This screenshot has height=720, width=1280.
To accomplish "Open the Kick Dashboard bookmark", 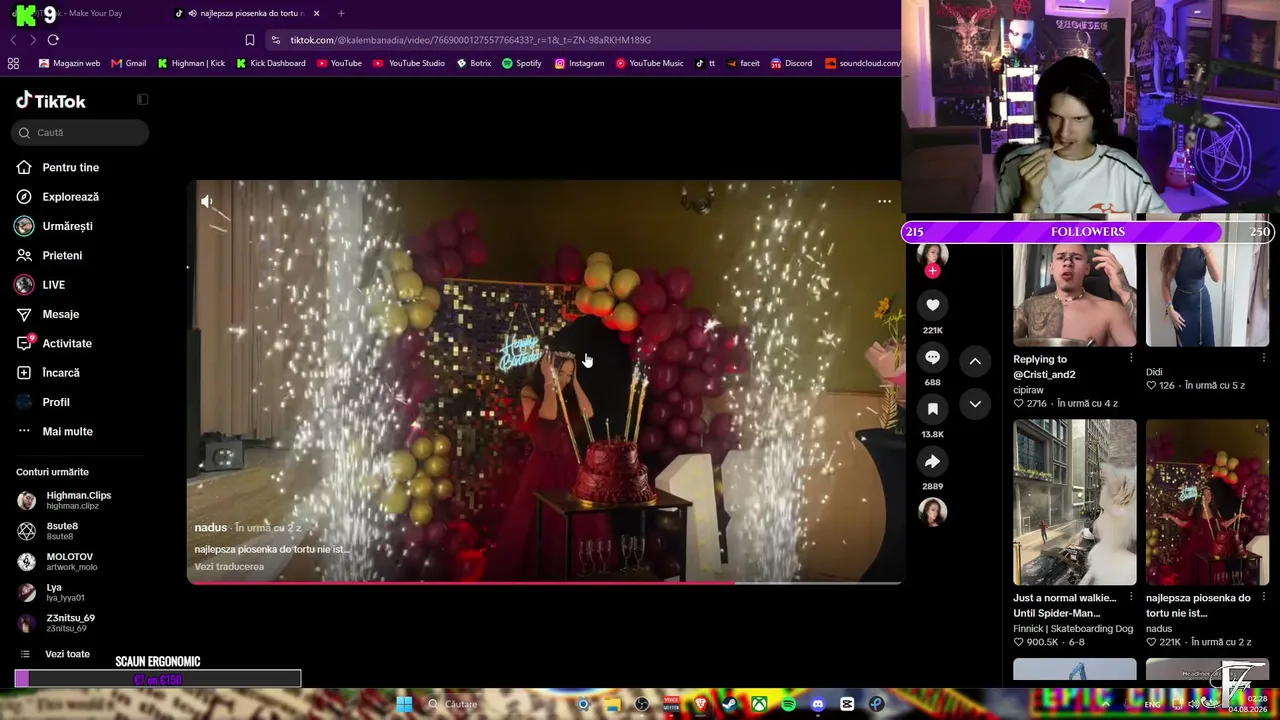I will pos(271,63).
